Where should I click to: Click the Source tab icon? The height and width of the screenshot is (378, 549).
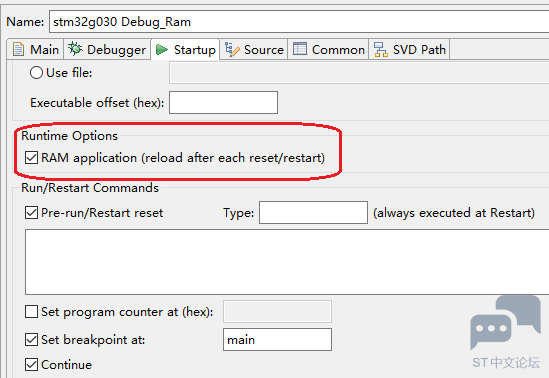click(232, 49)
